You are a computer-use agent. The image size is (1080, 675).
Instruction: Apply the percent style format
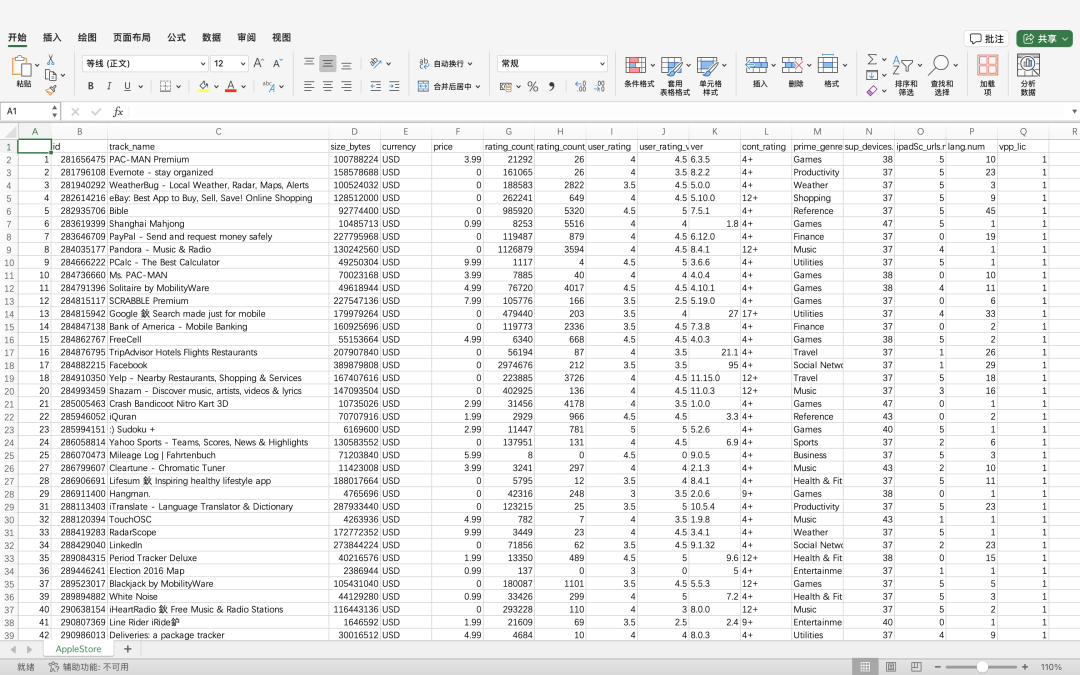[x=532, y=87]
